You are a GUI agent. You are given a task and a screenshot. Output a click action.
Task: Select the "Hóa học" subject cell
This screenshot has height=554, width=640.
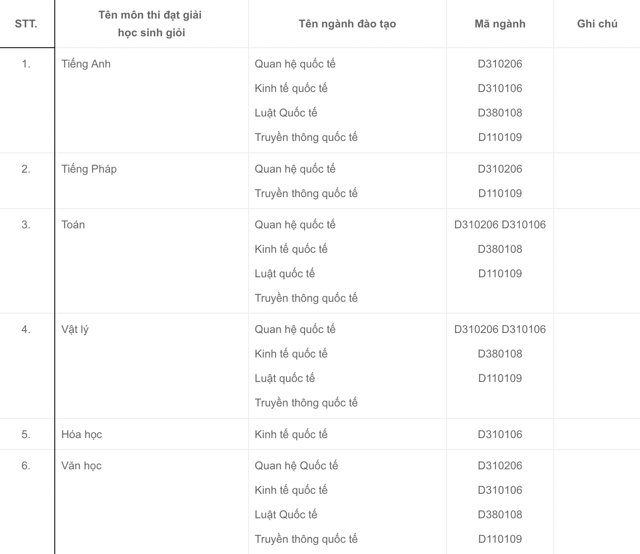click(82, 434)
